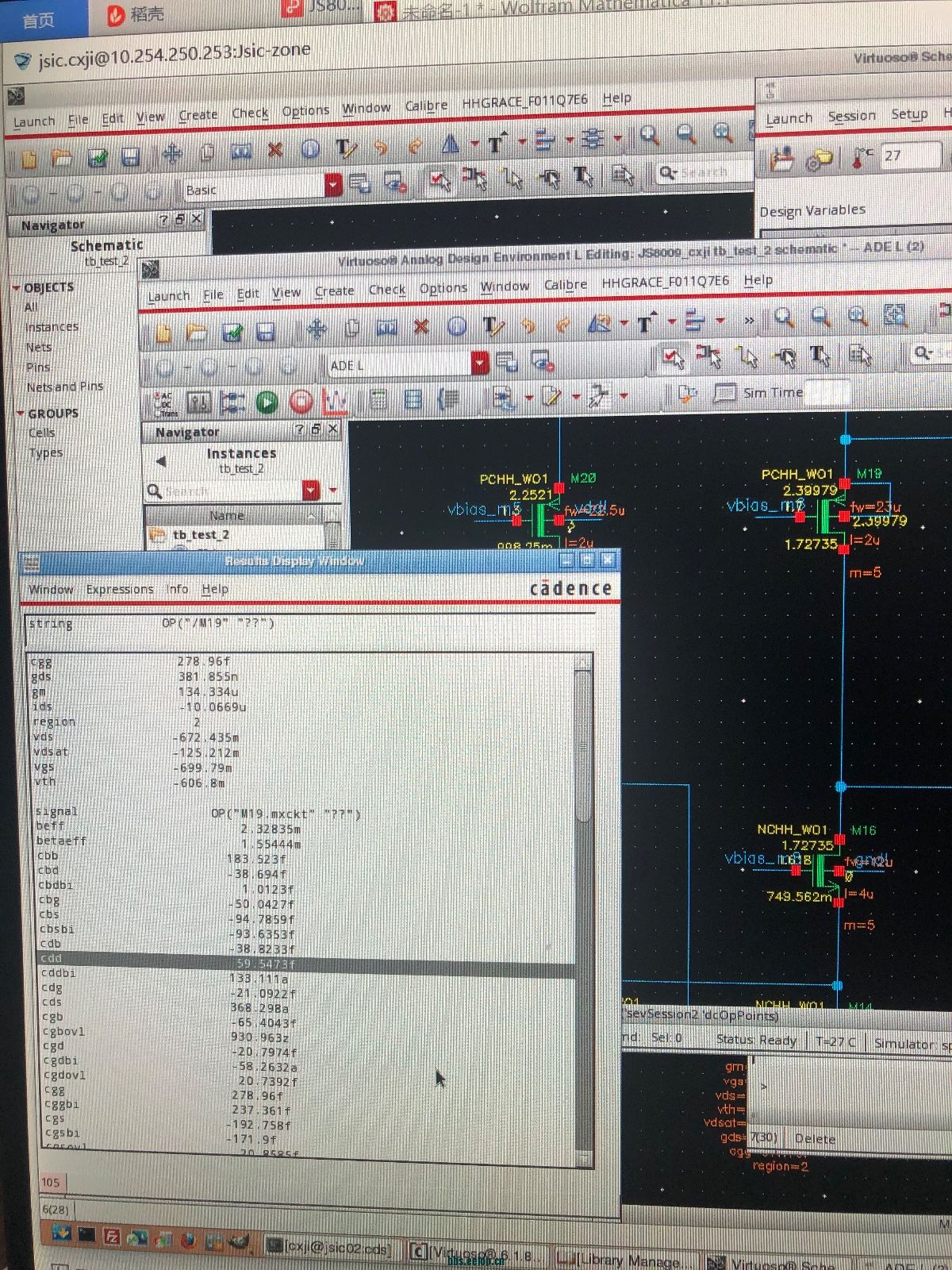
Task: Click the text edit T-pencil icon in ADE L toolbar
Action: click(x=493, y=325)
